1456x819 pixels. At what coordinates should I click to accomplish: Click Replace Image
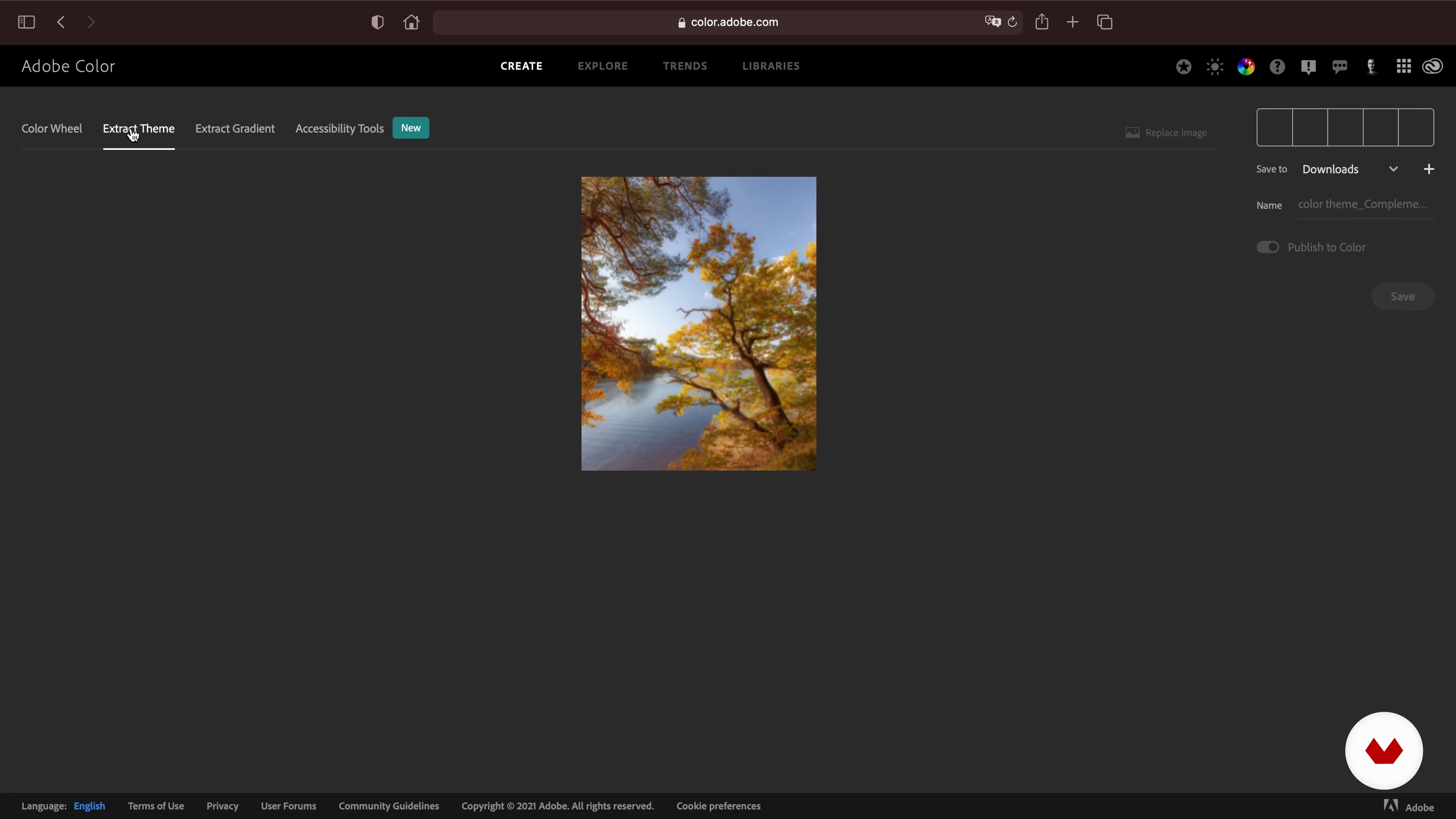coord(1166,133)
